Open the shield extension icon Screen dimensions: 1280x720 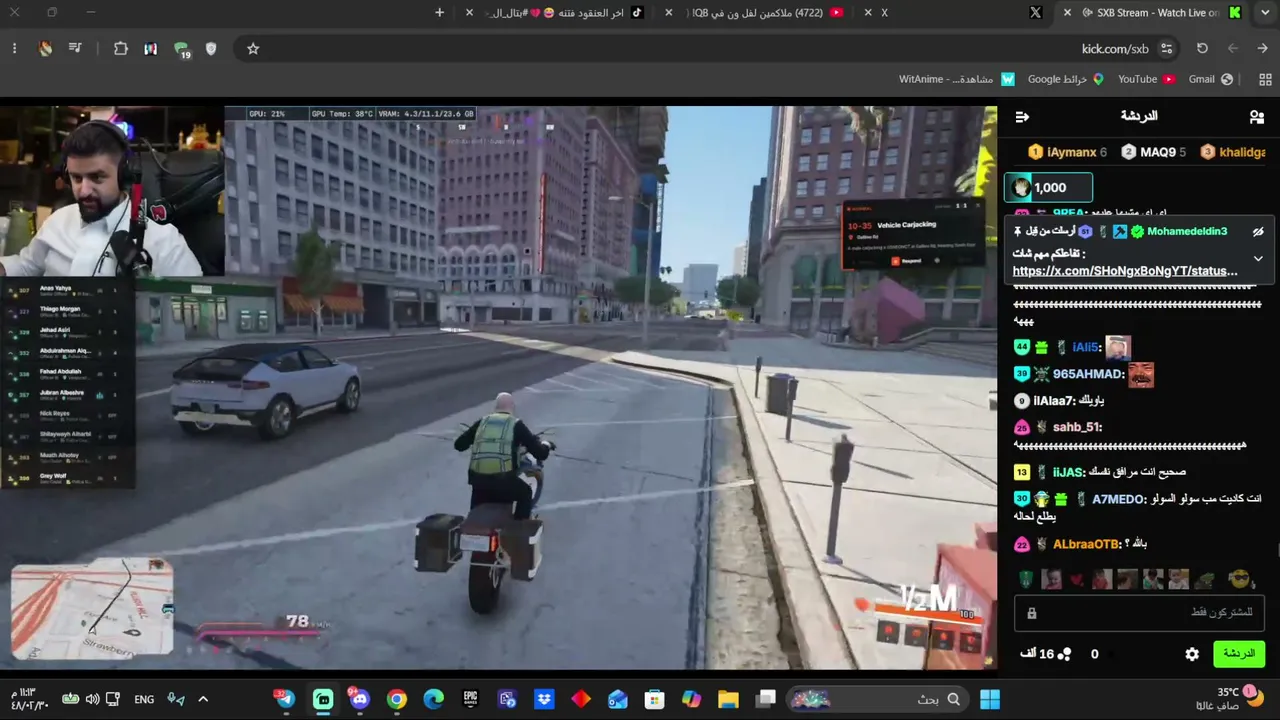[211, 49]
